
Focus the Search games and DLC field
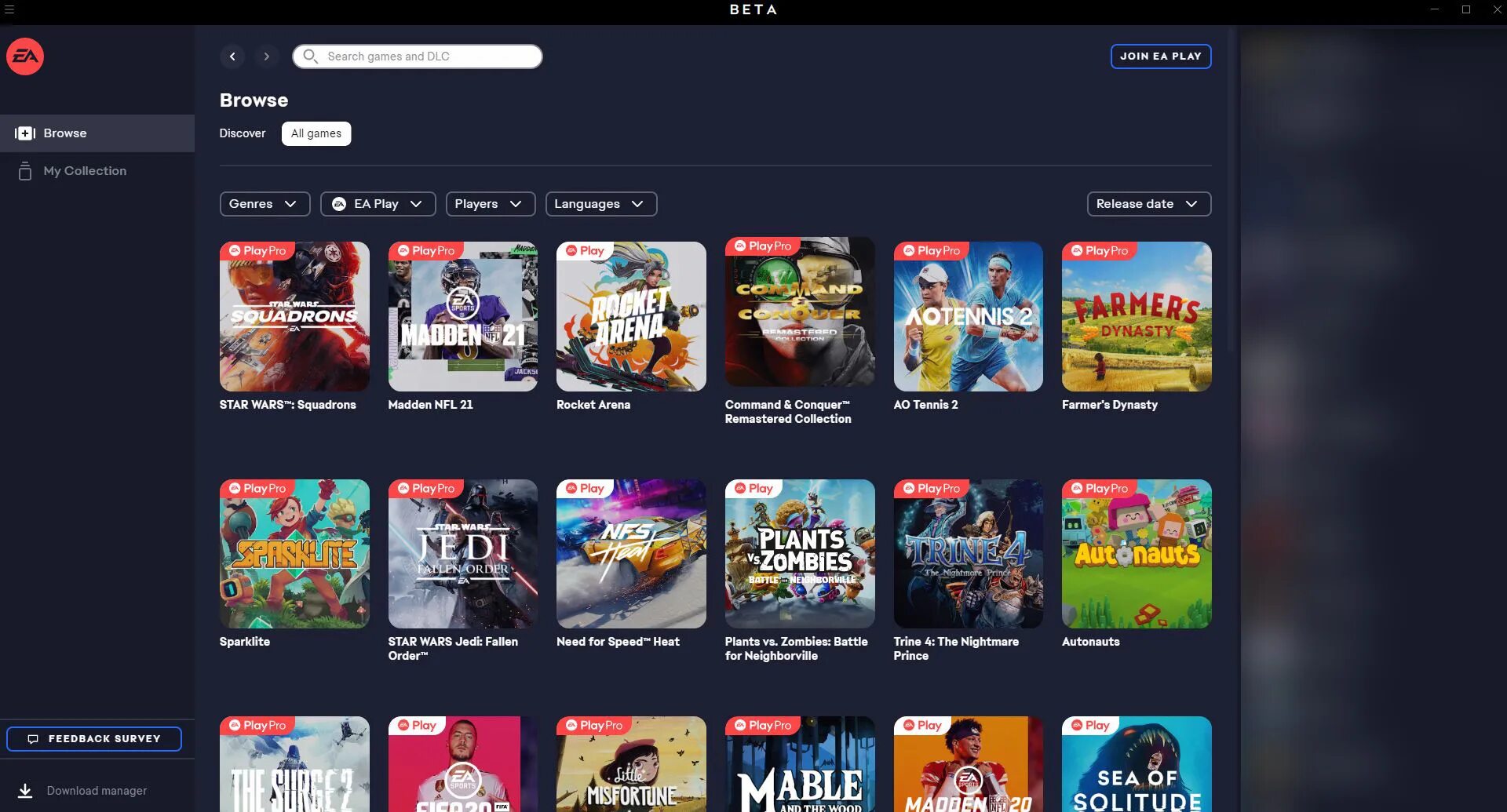click(x=418, y=56)
